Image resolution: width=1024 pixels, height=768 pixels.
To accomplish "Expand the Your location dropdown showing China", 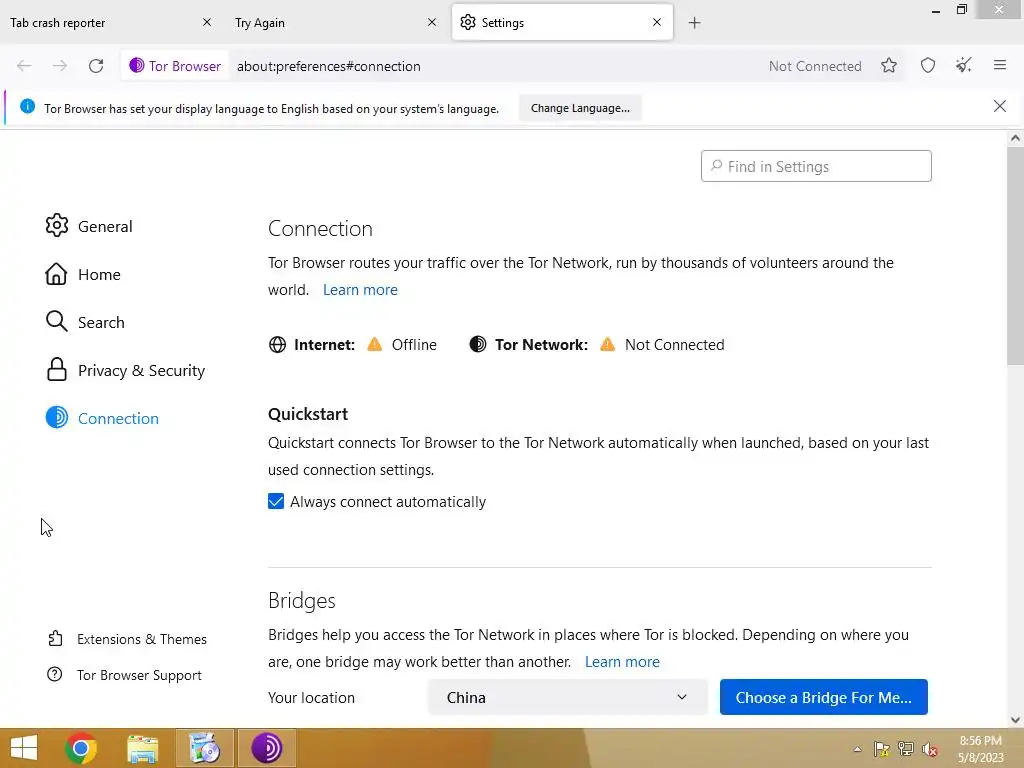I will [x=568, y=697].
